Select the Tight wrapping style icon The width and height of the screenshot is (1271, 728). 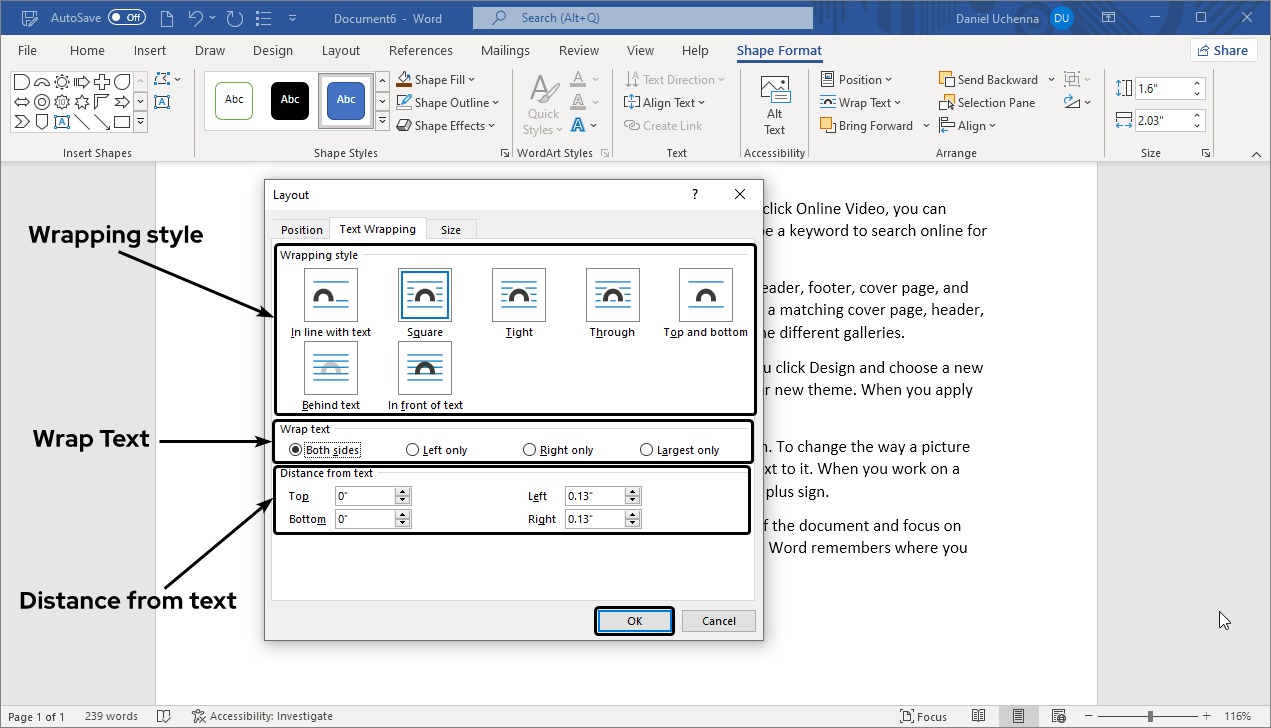coord(518,295)
